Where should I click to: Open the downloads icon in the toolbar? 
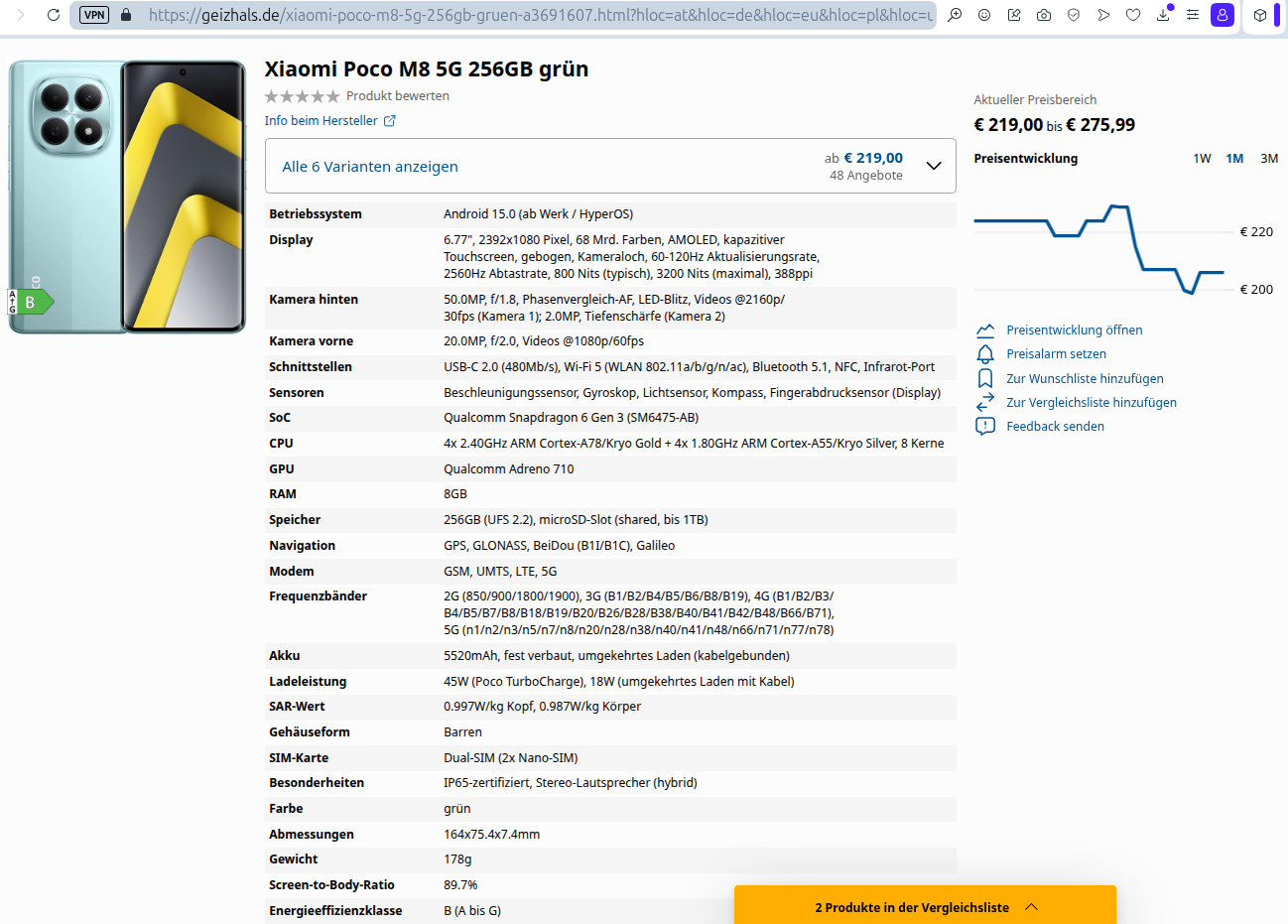coord(1164,15)
